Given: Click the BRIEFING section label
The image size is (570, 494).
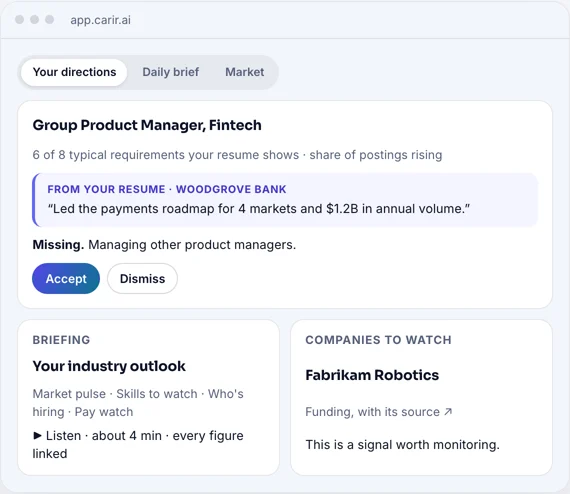Looking at the screenshot, I should 61,340.
